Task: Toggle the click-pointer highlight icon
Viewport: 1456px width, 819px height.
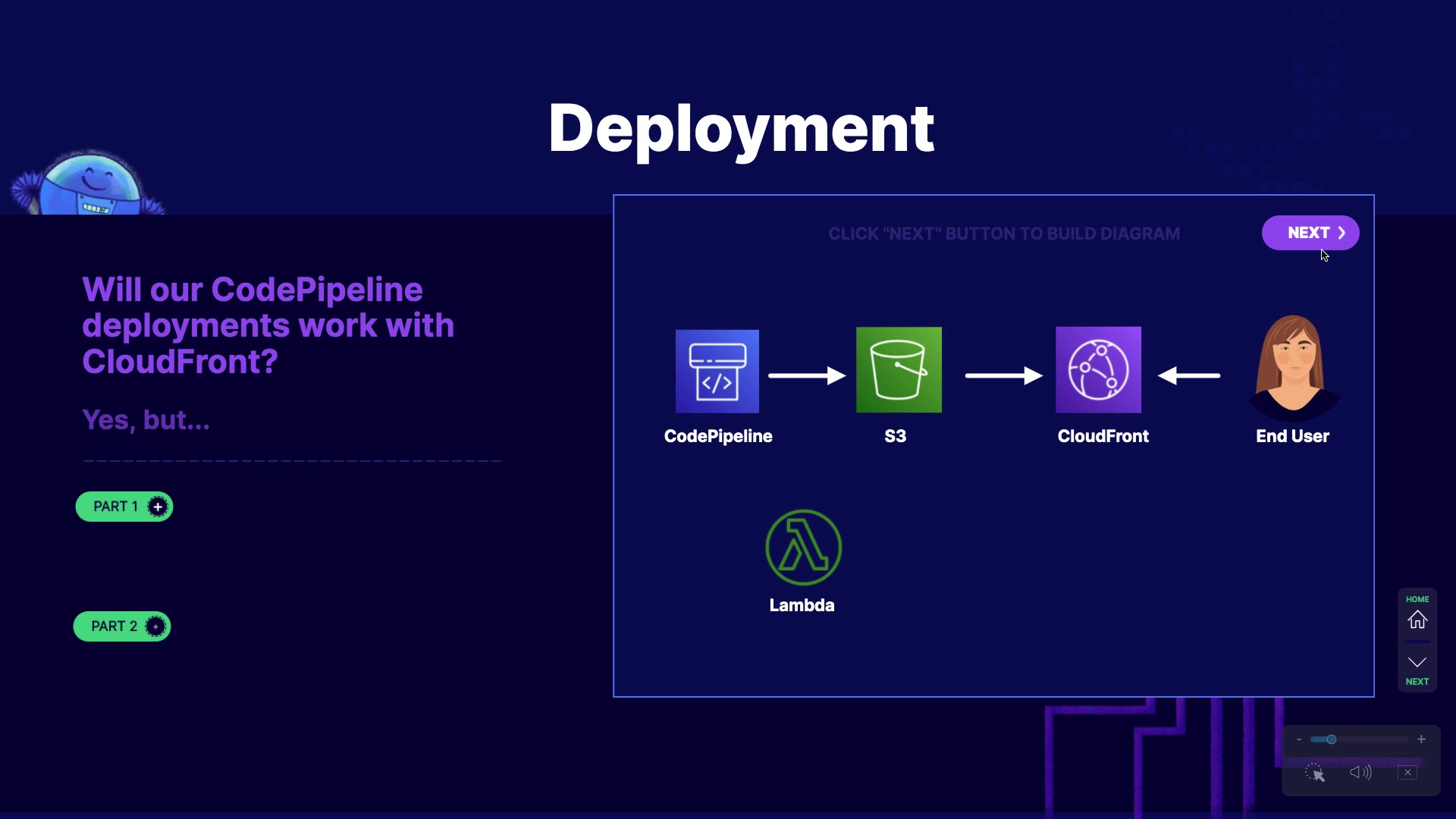Action: coord(1314,773)
